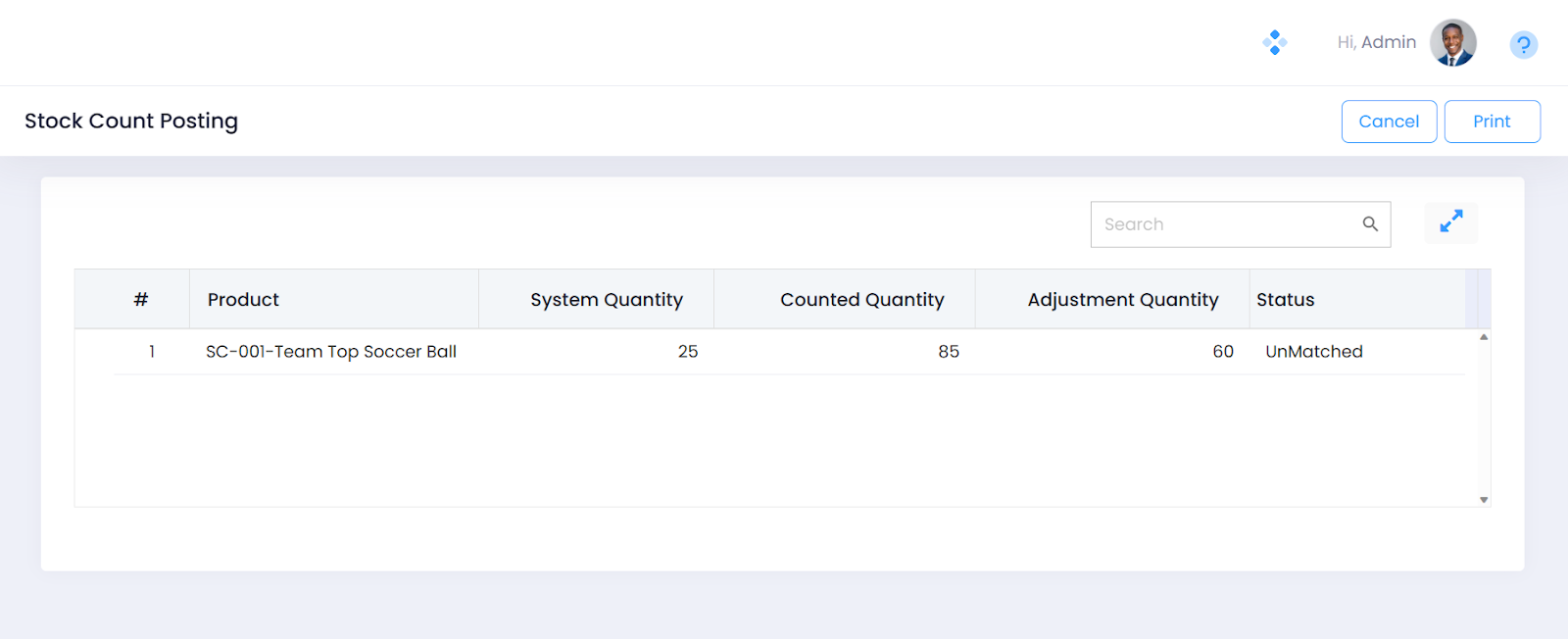Click the table scrollbar up arrow
Viewport: 1568px width, 639px height.
(1484, 337)
